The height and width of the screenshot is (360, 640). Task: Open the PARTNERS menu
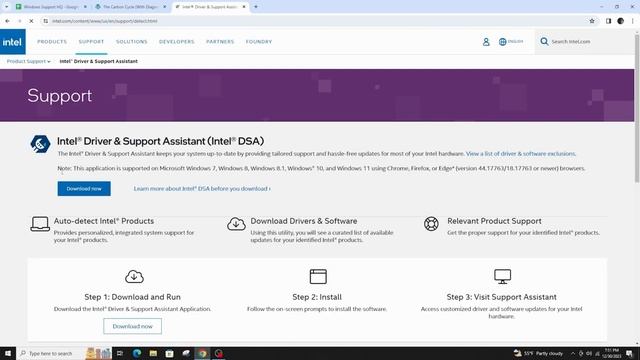click(220, 42)
